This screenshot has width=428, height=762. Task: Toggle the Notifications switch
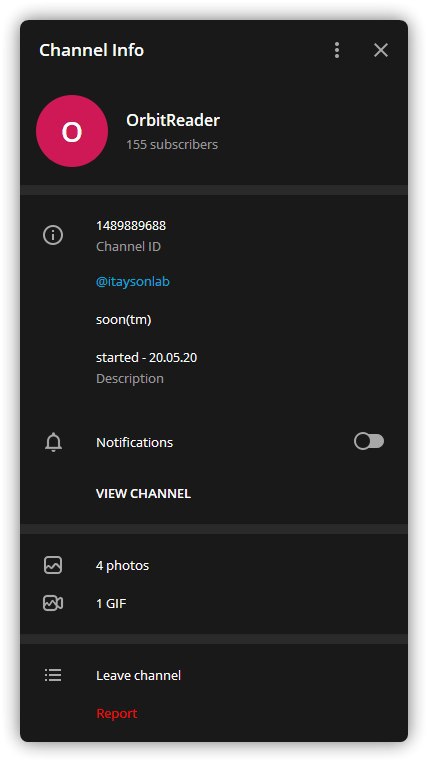click(369, 442)
